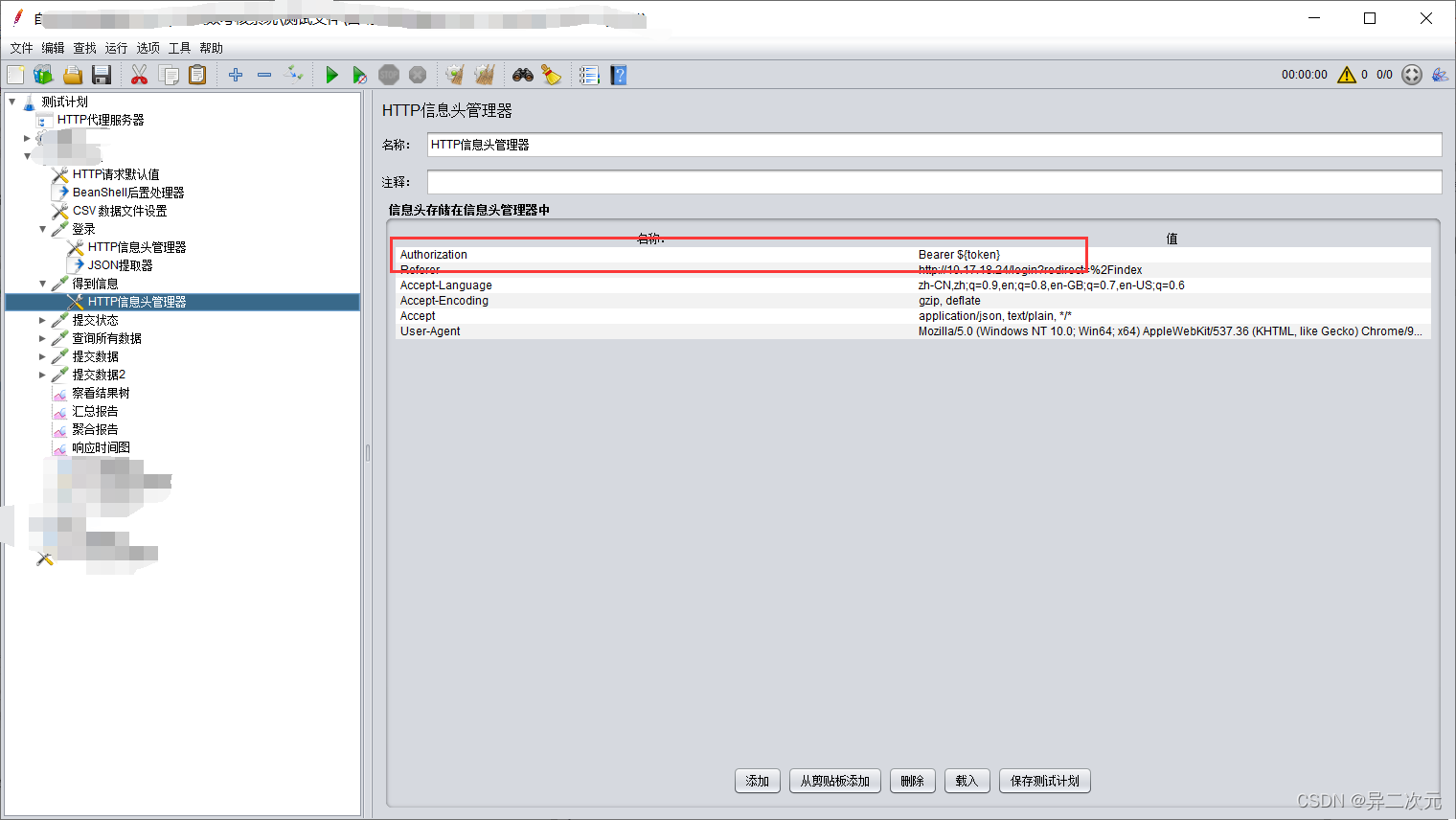Open the 编辑 menu
This screenshot has width=1456, height=820.
click(x=54, y=48)
